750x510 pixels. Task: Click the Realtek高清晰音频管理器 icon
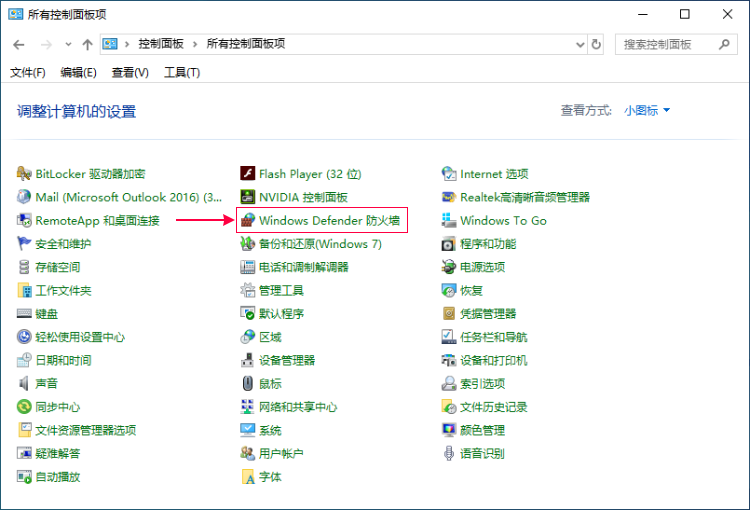click(x=449, y=197)
